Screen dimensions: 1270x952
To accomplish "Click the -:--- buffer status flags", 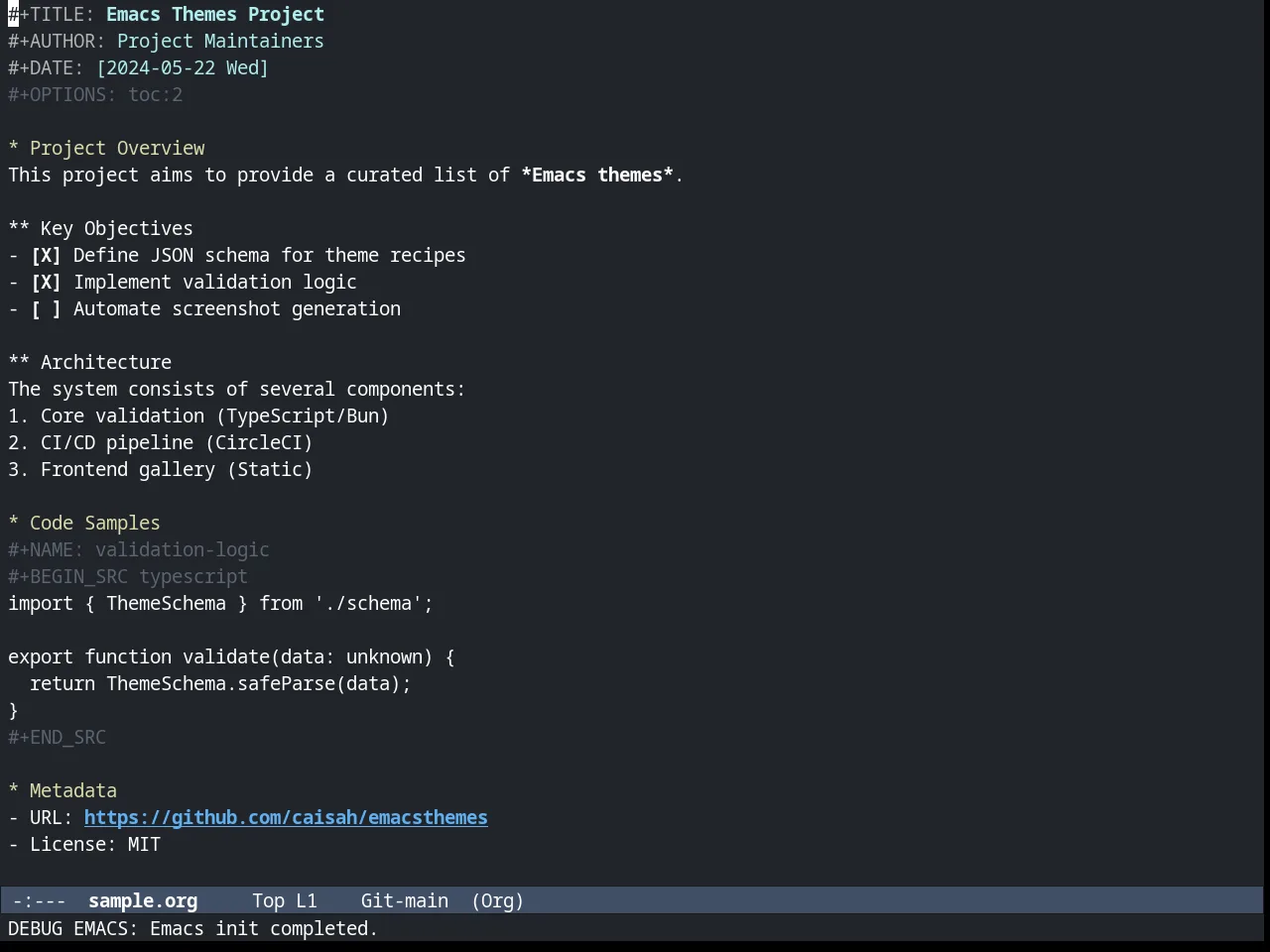I will (x=40, y=900).
